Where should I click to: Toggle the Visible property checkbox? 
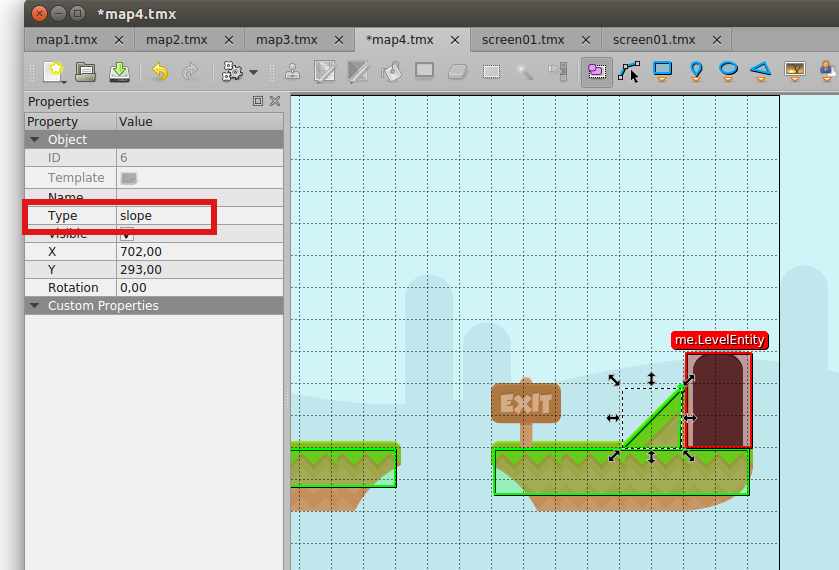click(127, 234)
